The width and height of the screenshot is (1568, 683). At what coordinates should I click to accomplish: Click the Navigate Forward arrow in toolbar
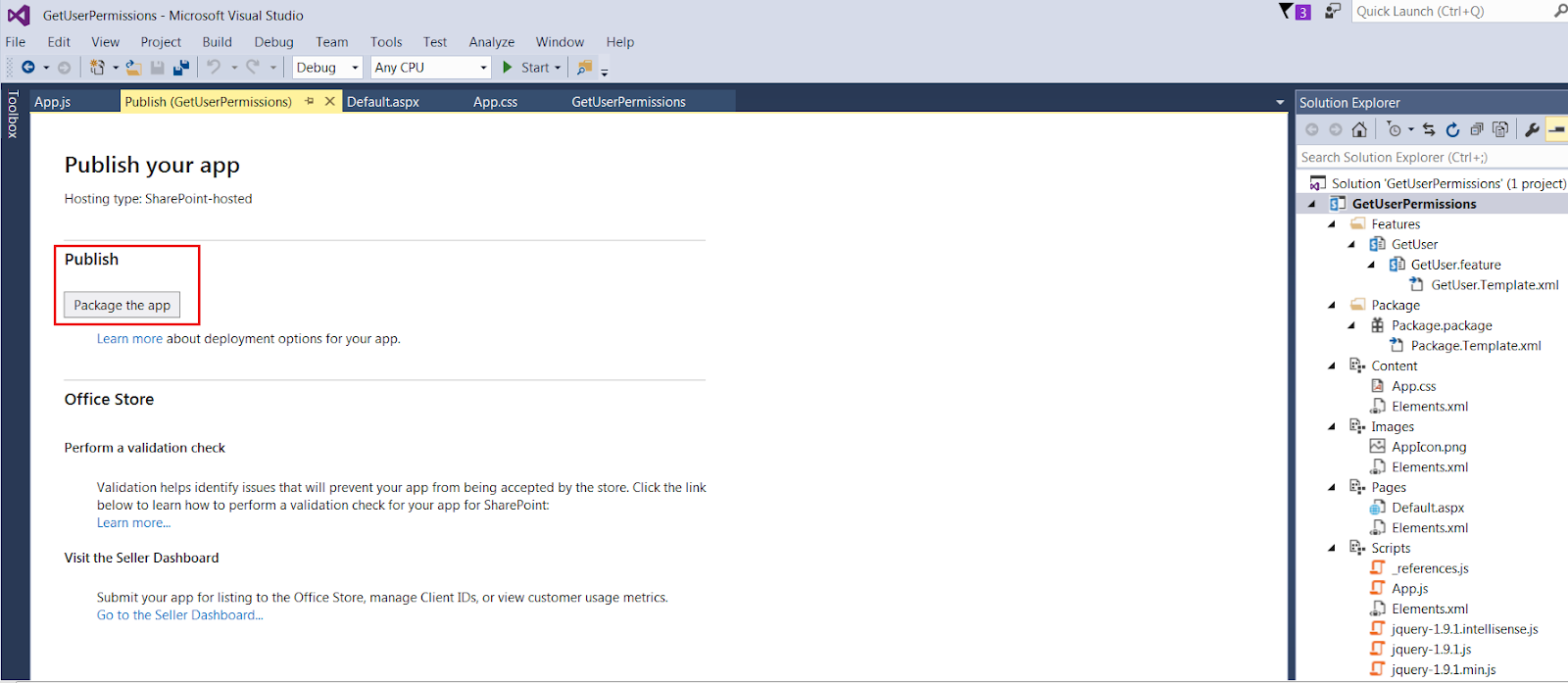click(64, 68)
